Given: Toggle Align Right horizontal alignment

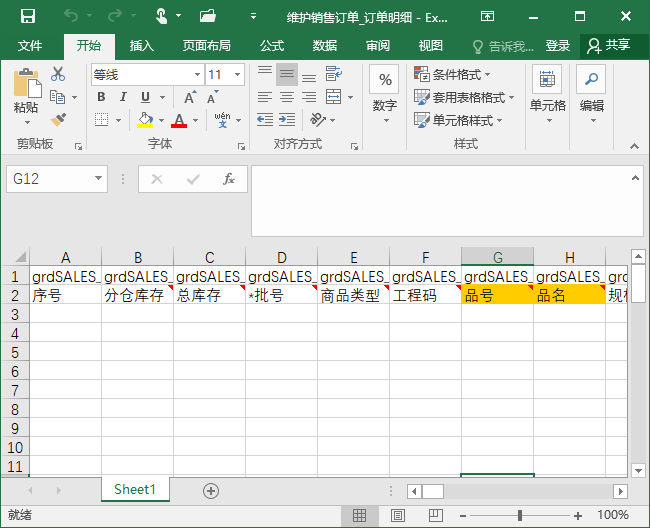Looking at the screenshot, I should 309,97.
